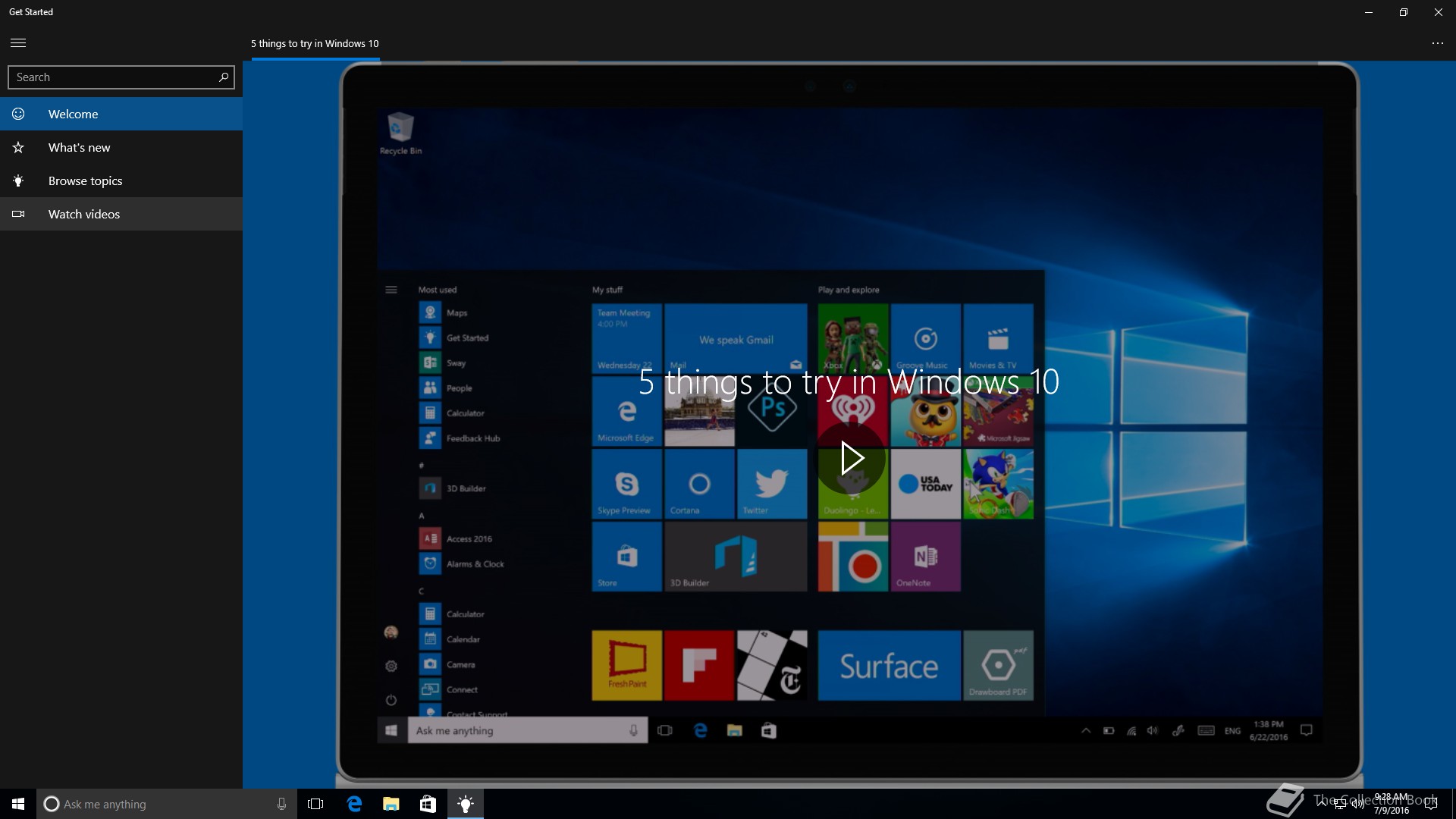Open the Store from the taskbar
The height and width of the screenshot is (819, 1456).
point(428,804)
